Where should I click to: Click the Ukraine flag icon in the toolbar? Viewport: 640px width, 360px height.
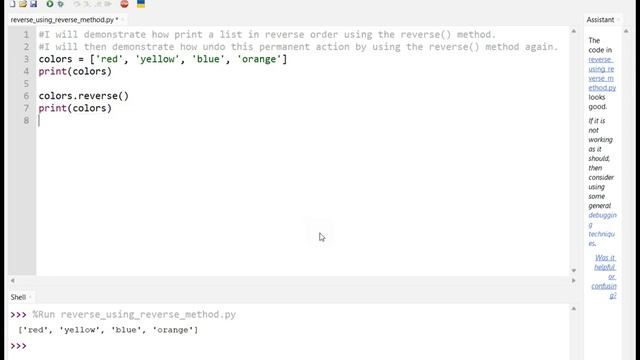click(141, 4)
